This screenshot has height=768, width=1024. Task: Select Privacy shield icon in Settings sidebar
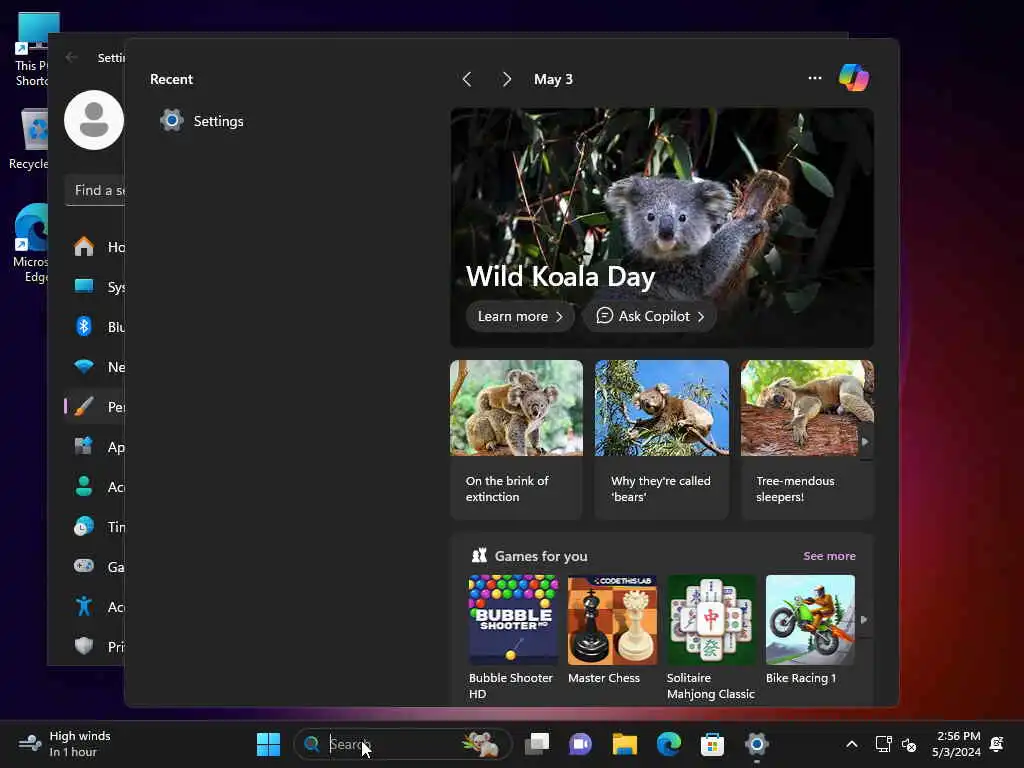tap(84, 646)
